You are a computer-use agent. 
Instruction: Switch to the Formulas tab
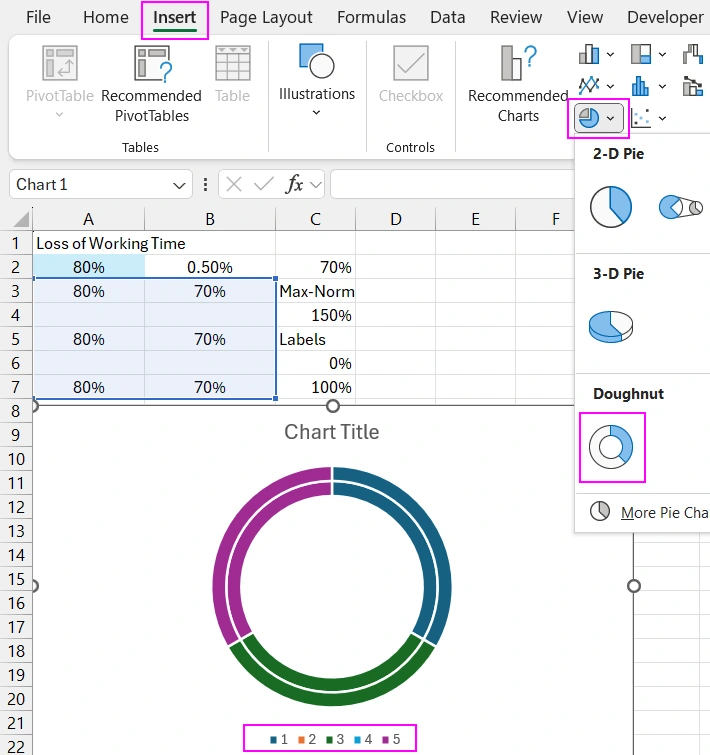pyautogui.click(x=371, y=18)
